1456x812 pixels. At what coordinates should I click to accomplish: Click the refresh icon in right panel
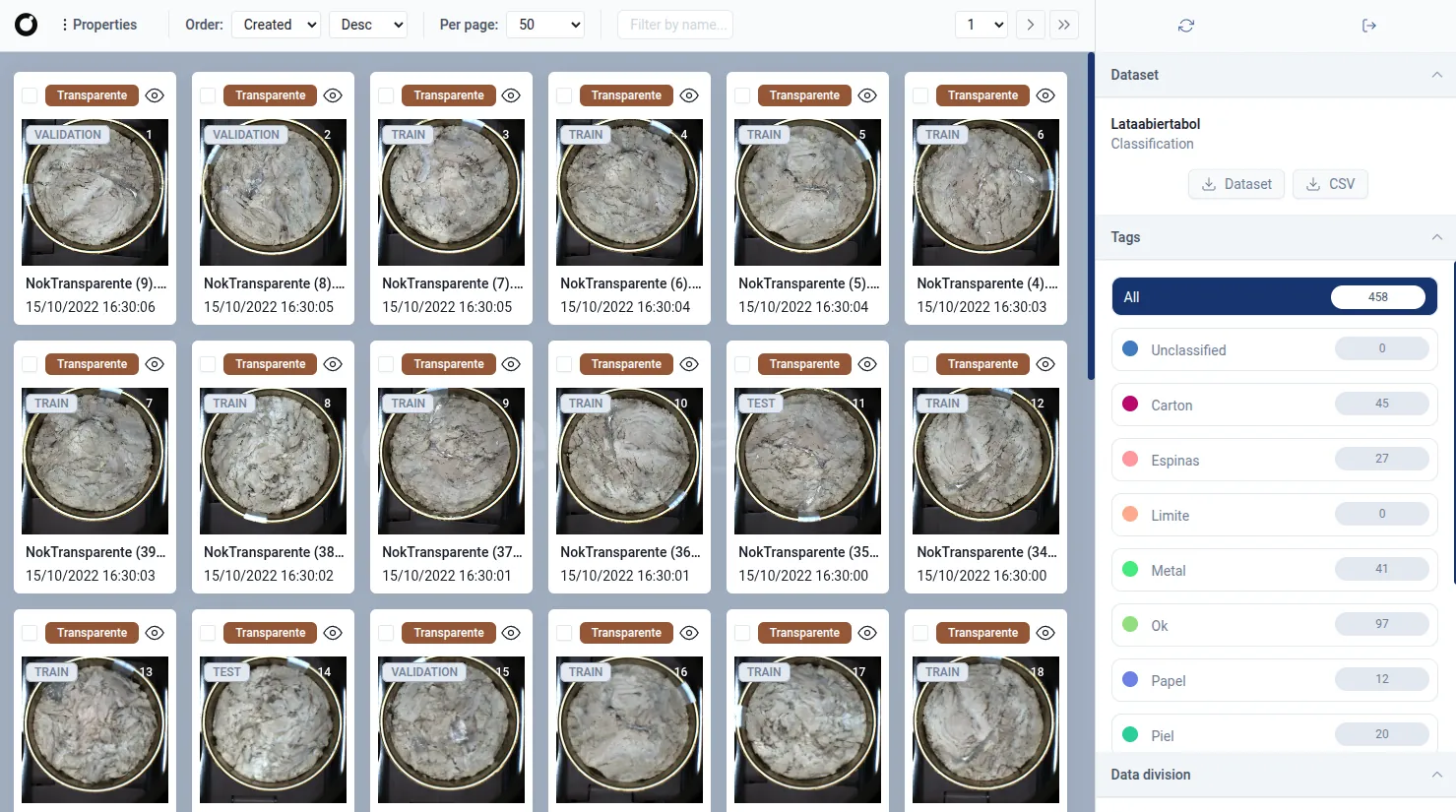[1185, 26]
